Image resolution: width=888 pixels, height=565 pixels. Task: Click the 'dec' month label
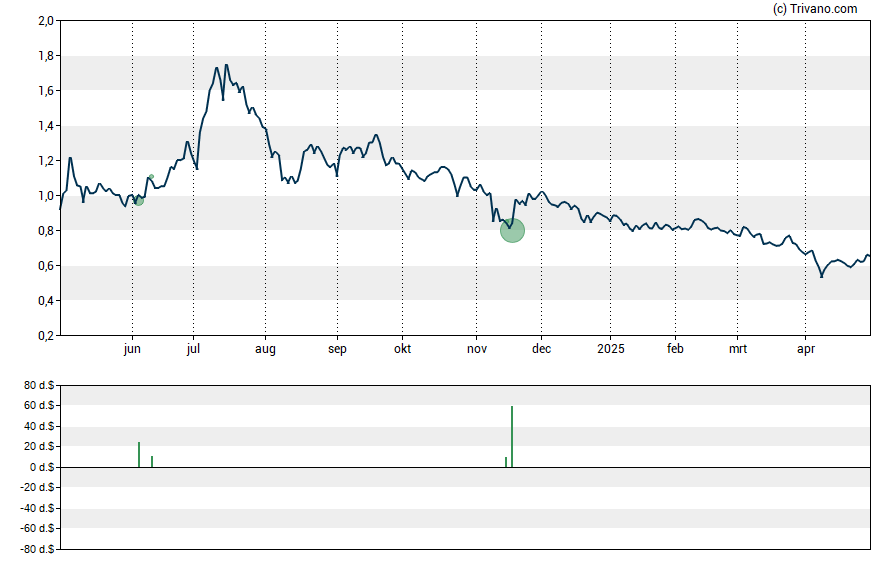point(541,349)
